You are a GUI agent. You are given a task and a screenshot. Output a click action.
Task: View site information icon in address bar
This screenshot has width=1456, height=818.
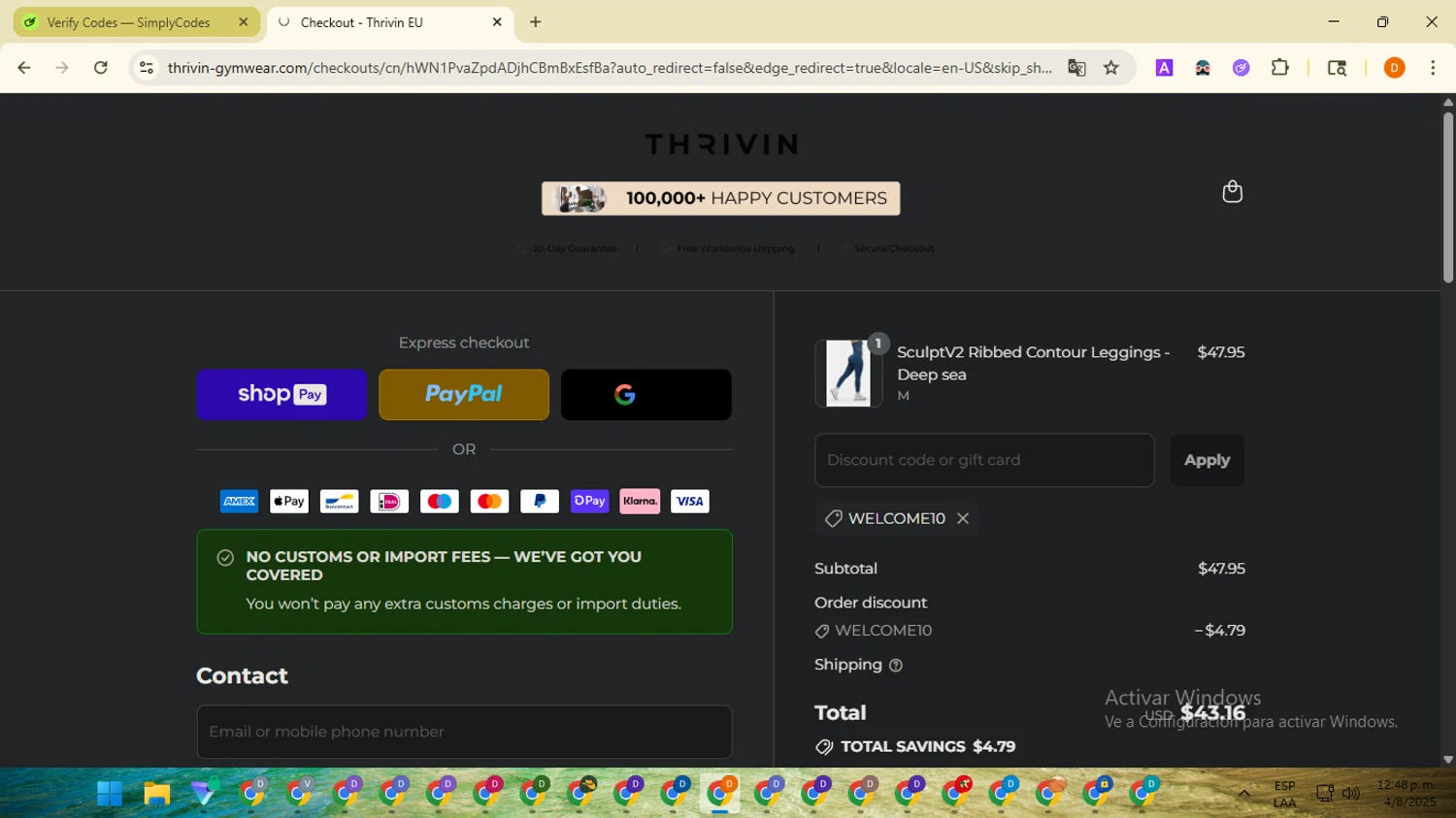[x=147, y=68]
